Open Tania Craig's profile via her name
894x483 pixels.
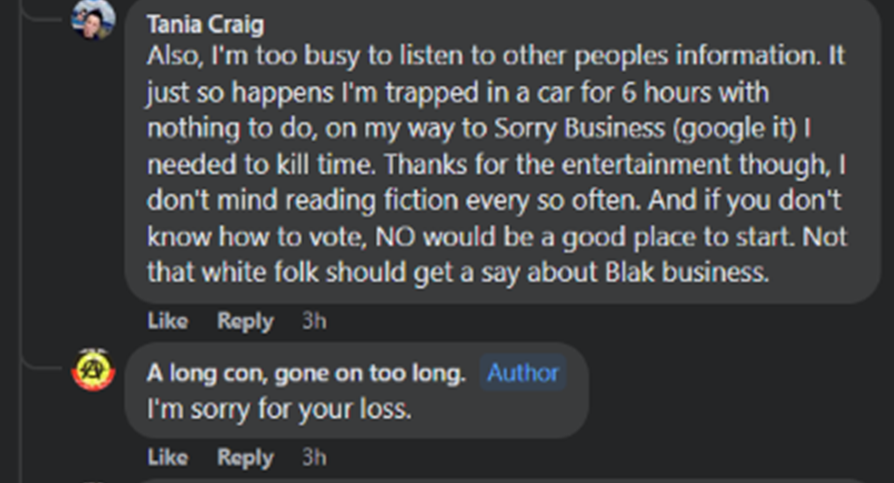click(205, 23)
